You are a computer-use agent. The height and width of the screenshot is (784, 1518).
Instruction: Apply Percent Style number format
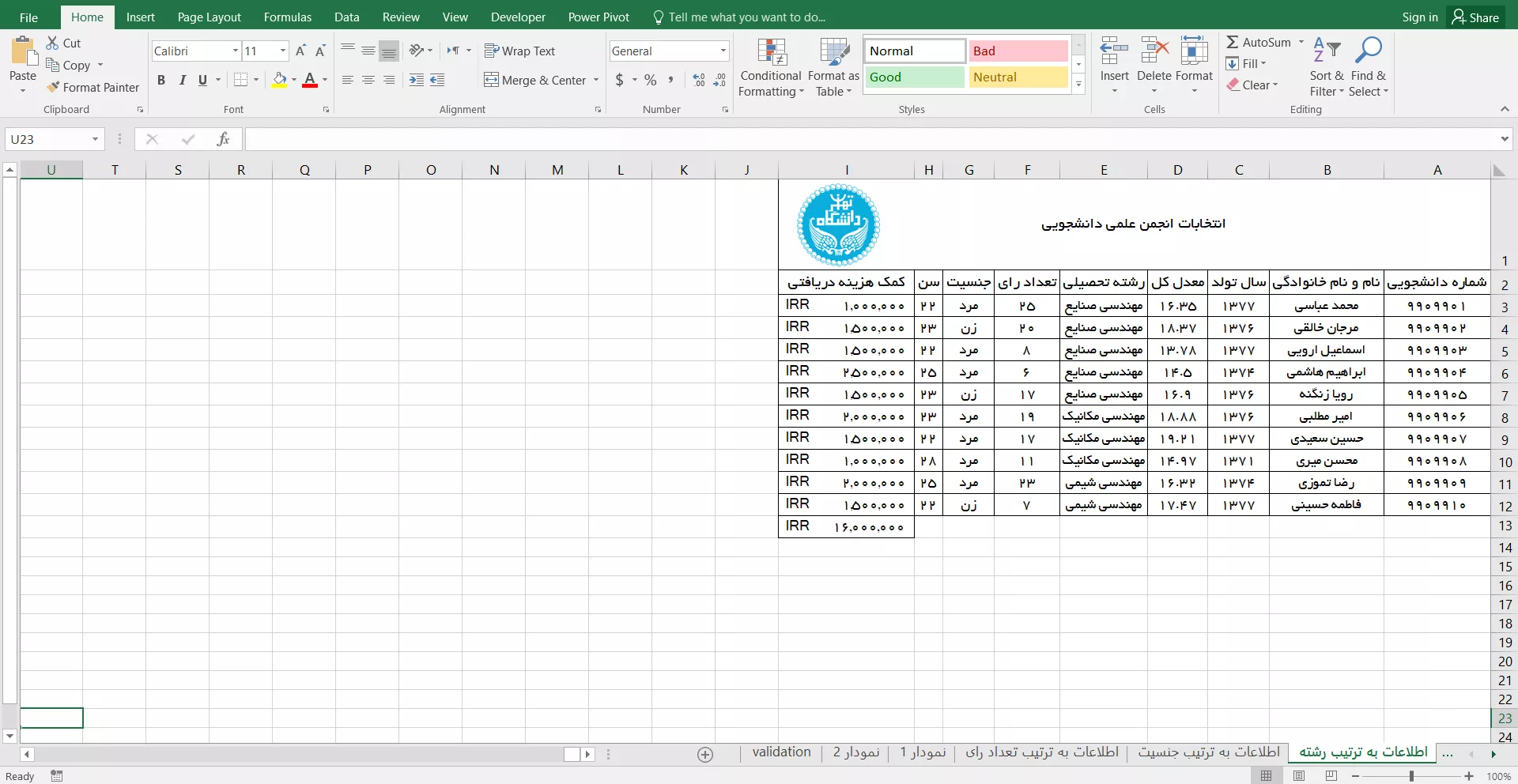650,80
